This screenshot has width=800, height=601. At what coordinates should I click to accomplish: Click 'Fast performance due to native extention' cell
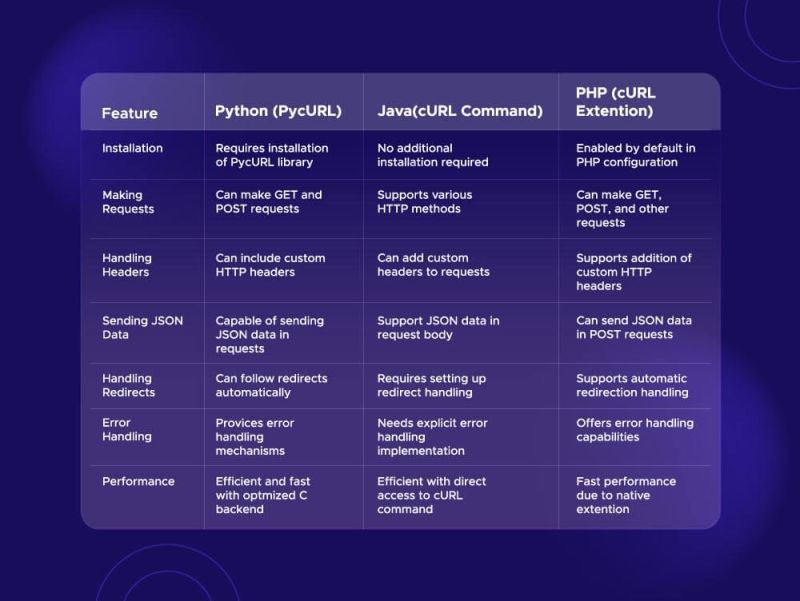pos(626,495)
